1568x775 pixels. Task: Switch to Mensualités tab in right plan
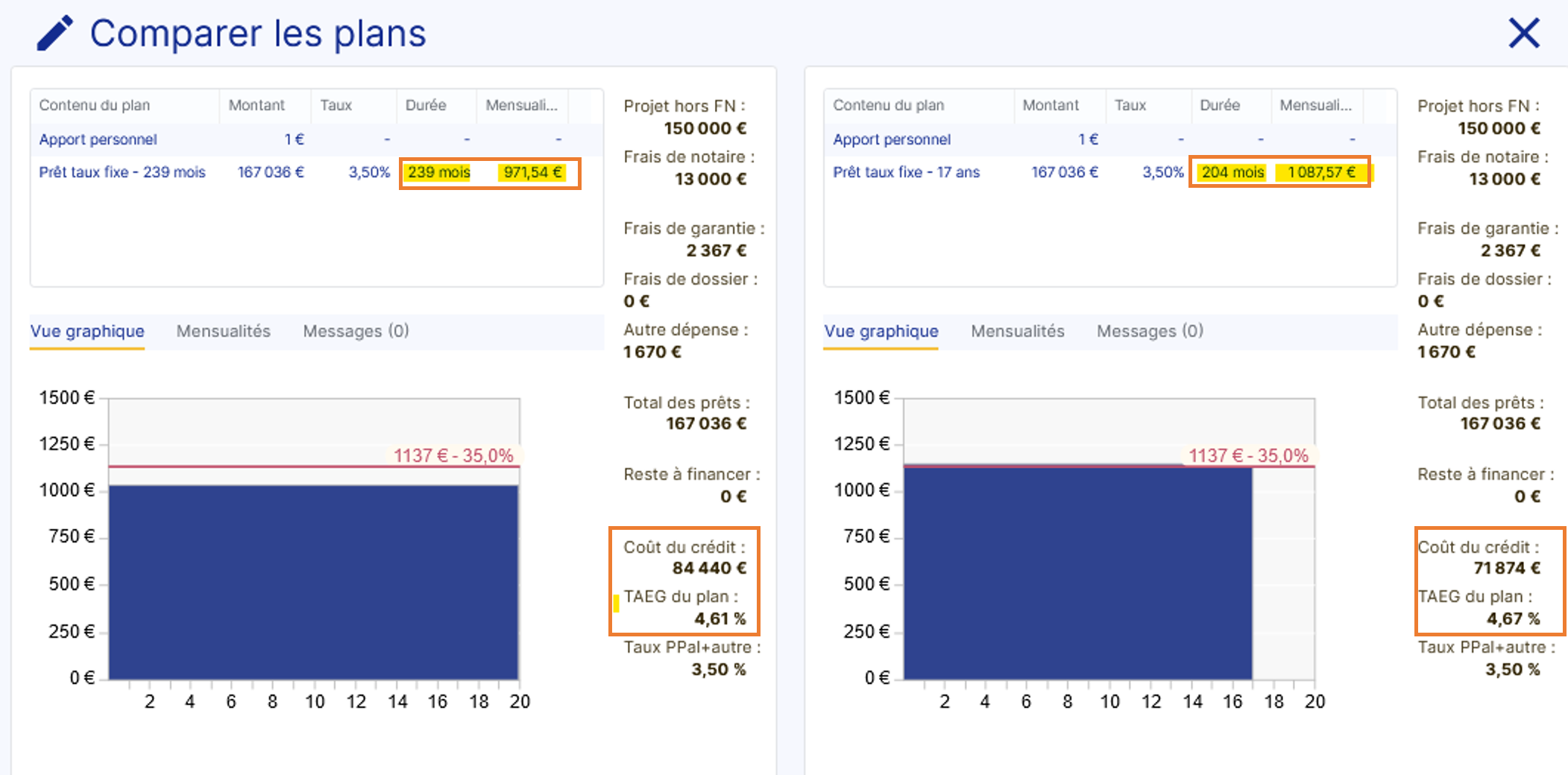(1017, 331)
